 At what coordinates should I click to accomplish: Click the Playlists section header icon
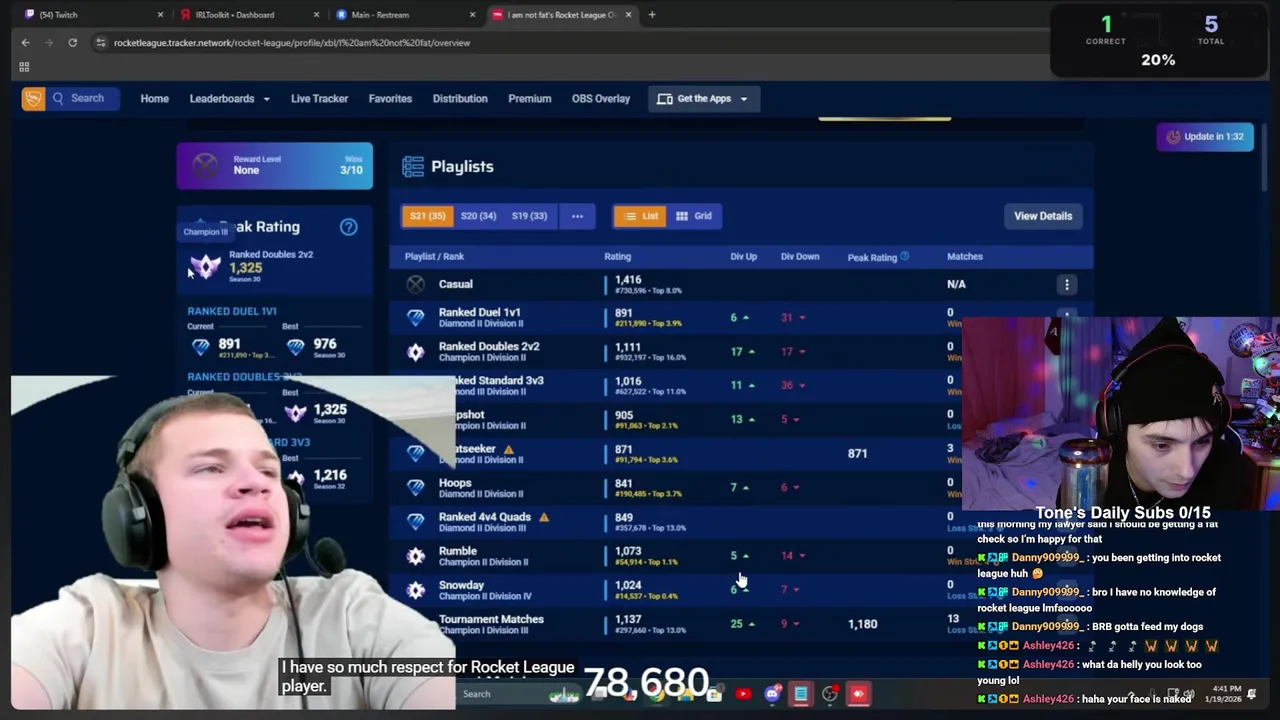[412, 167]
